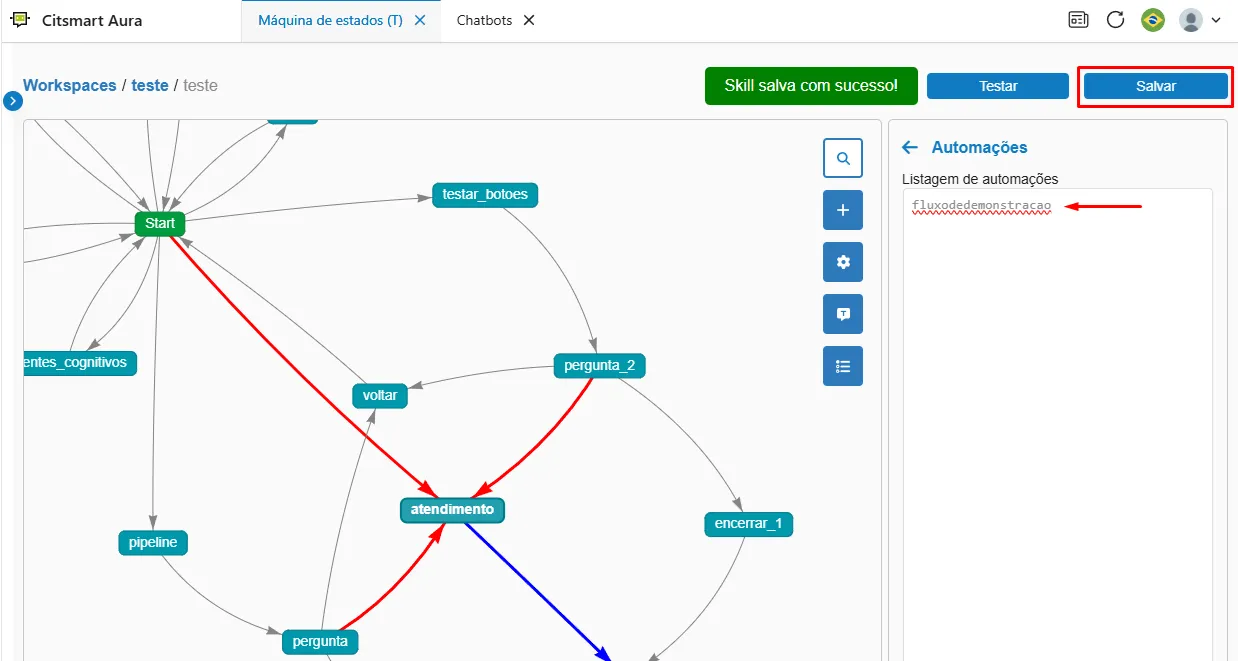Click the 'Skill salva com sucesso!' notification
The image size is (1238, 661).
click(810, 86)
